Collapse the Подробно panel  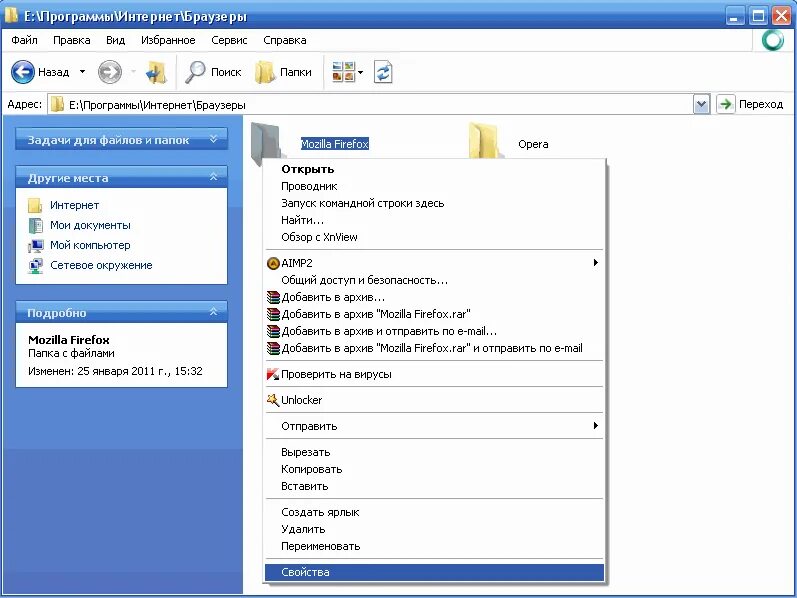point(213,312)
